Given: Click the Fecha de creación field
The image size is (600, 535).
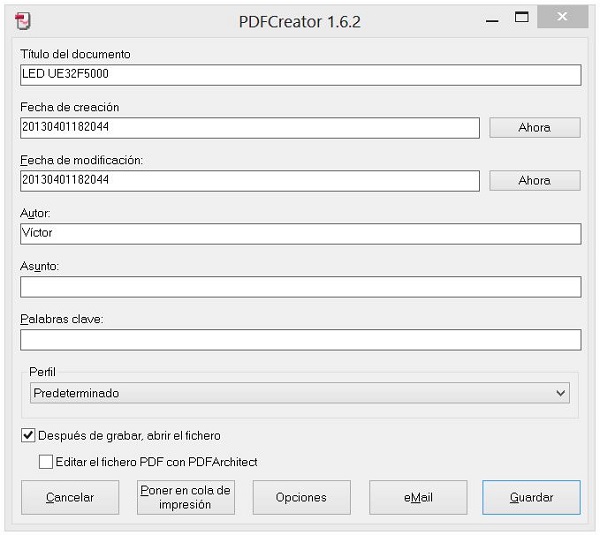Looking at the screenshot, I should (249, 128).
